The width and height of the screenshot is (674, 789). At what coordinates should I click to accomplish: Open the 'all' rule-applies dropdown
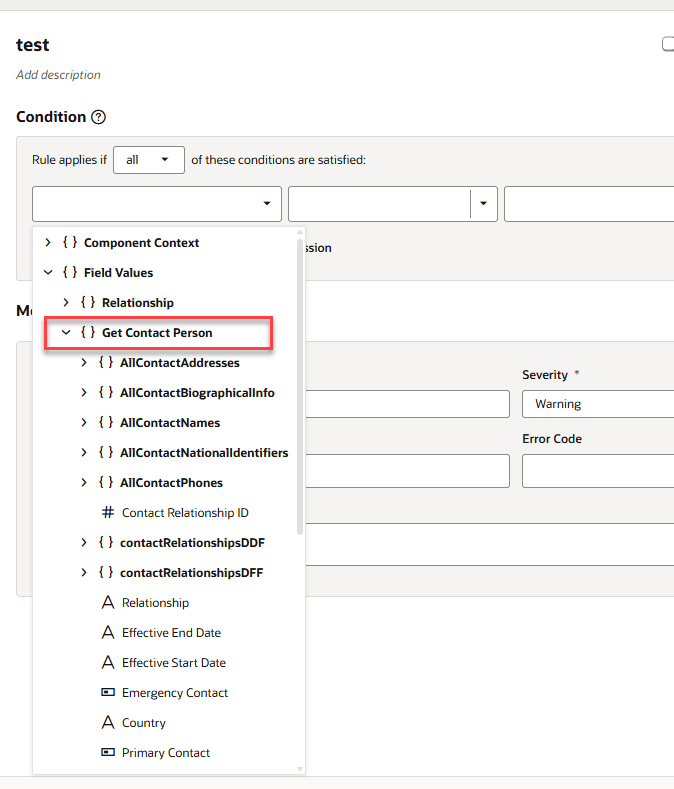[149, 160]
